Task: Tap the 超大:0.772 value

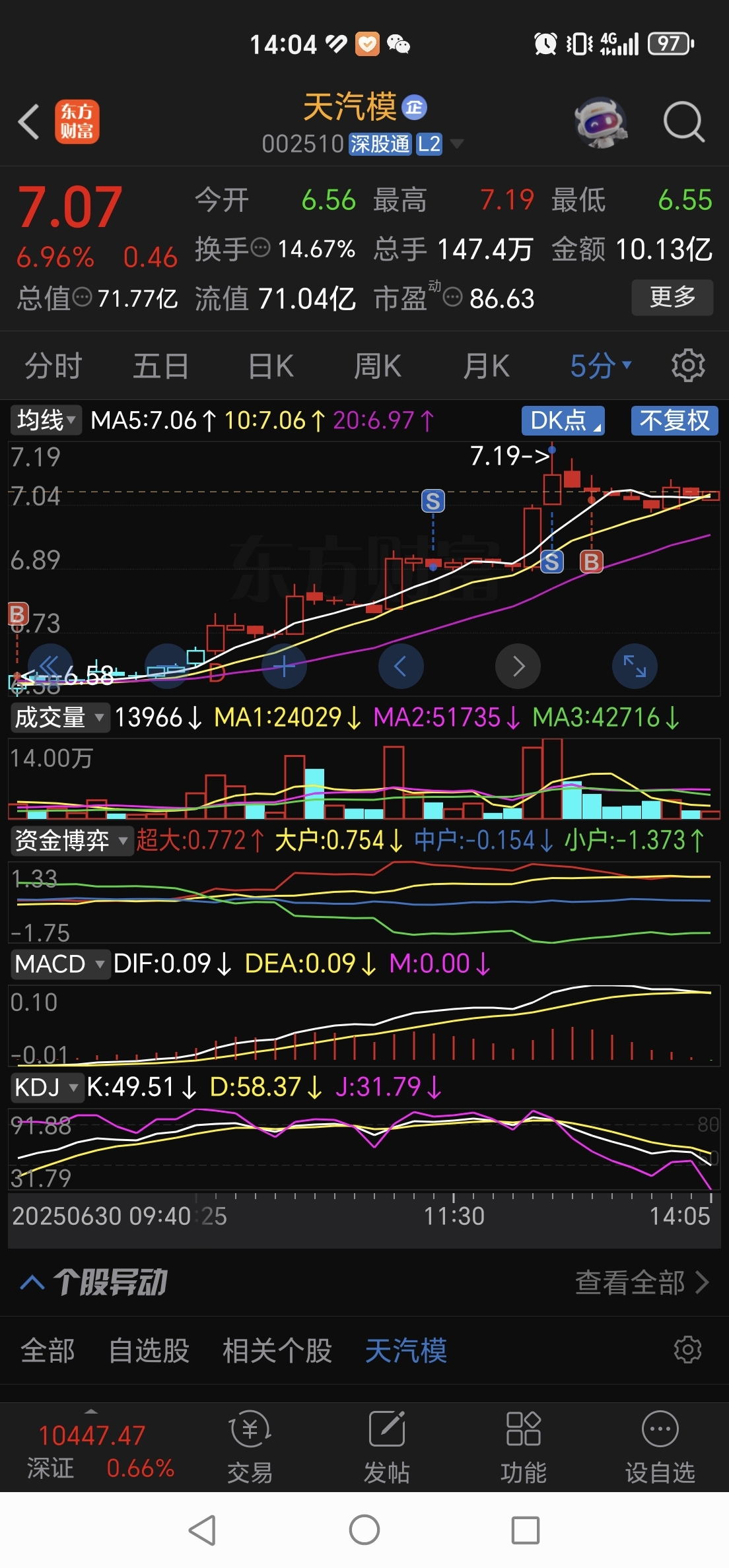Action: click(201, 840)
